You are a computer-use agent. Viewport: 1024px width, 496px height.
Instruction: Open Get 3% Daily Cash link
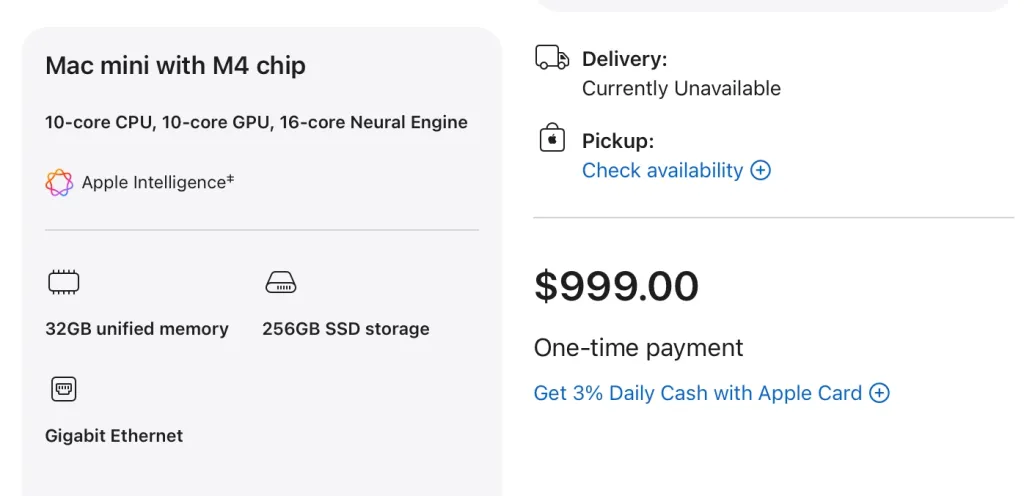click(697, 393)
